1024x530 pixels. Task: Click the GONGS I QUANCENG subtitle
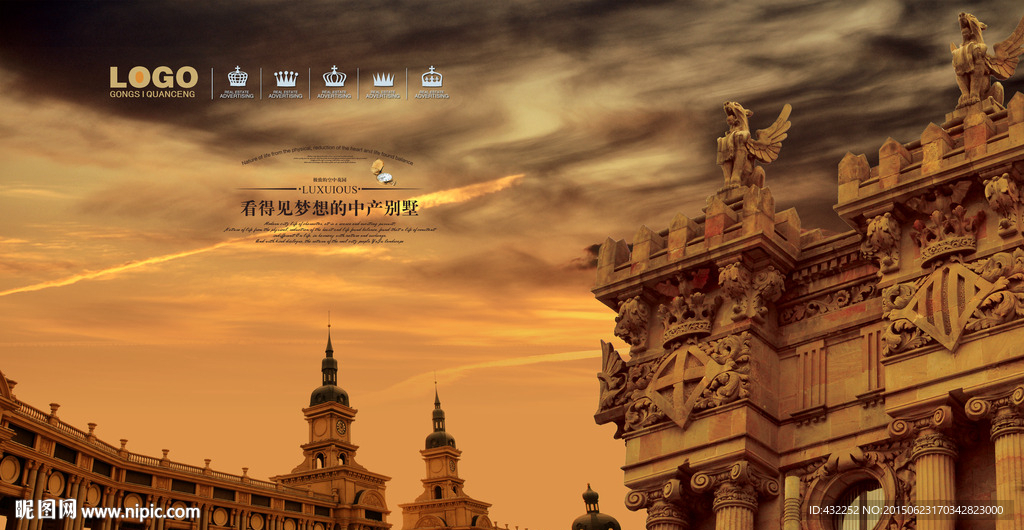pos(152,95)
